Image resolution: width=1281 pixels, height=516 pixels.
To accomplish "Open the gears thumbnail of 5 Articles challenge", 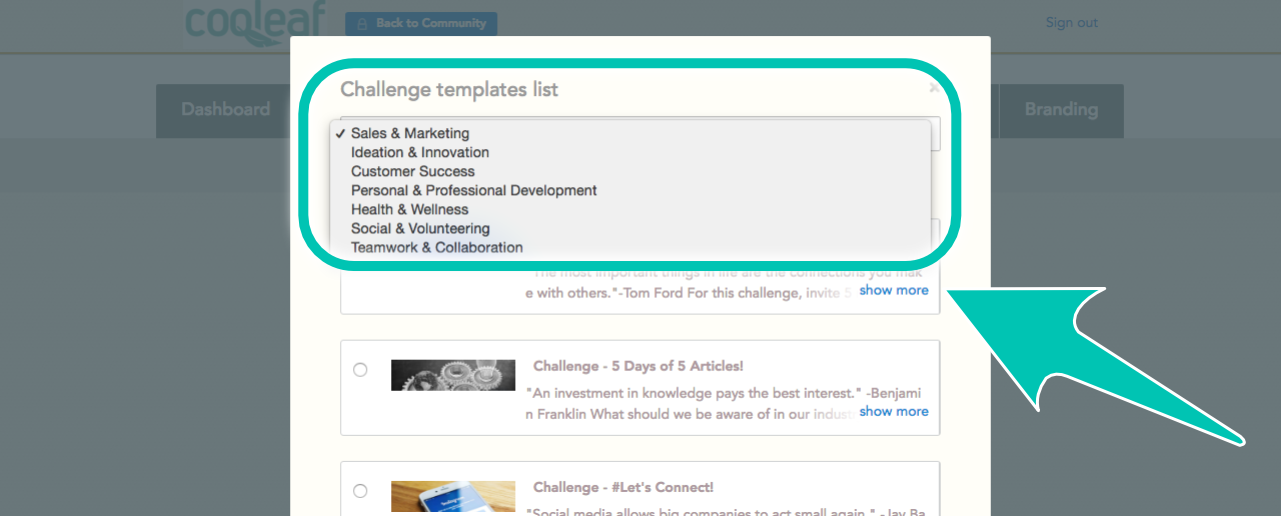I will [x=453, y=375].
